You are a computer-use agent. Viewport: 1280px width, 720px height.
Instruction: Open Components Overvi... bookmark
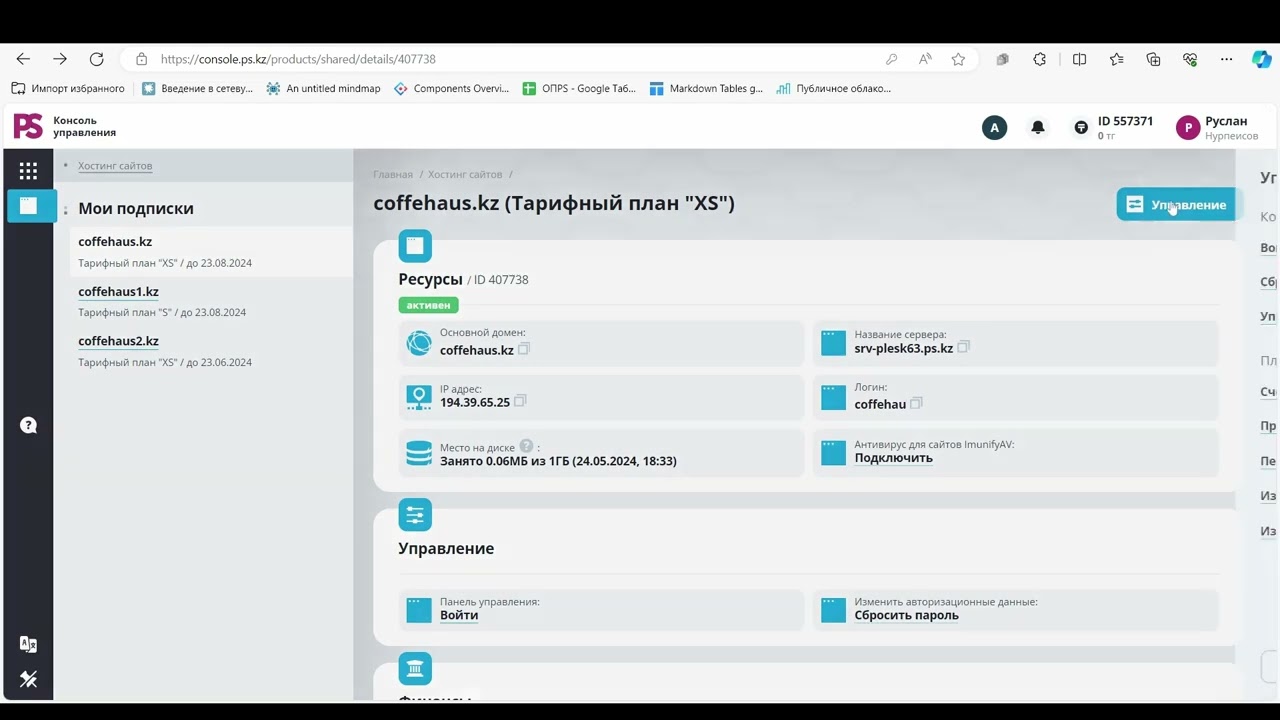point(451,88)
